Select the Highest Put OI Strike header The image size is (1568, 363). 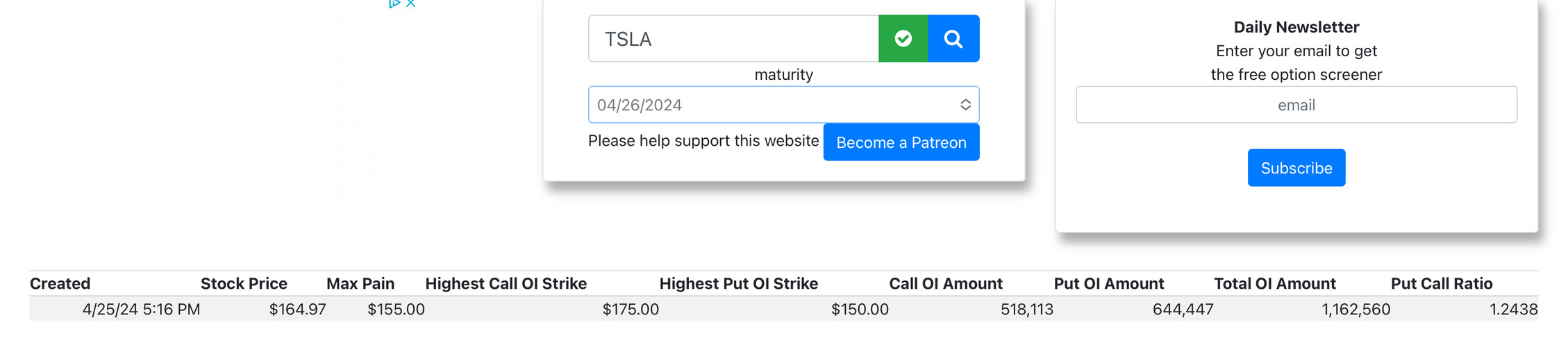point(739,283)
